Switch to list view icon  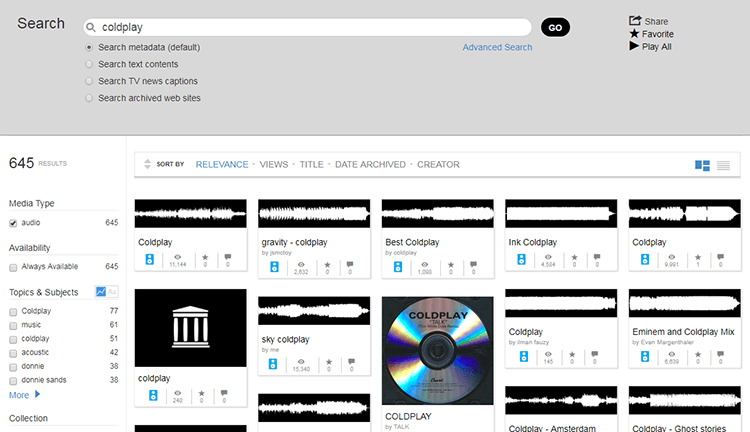pyautogui.click(x=723, y=166)
